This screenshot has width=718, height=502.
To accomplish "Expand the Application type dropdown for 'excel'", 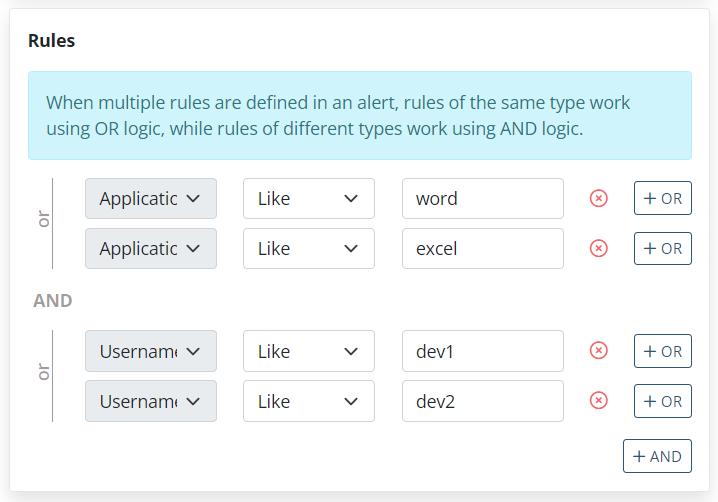I will (151, 249).
